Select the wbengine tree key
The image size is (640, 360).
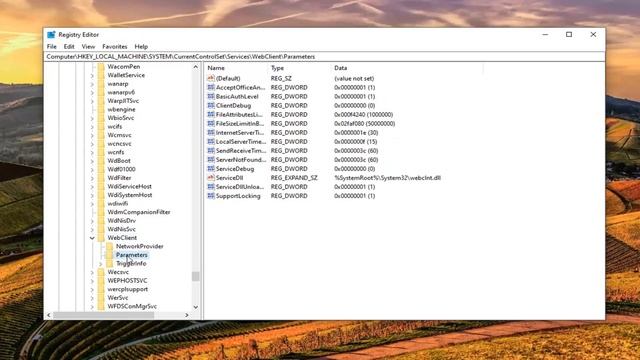point(121,109)
